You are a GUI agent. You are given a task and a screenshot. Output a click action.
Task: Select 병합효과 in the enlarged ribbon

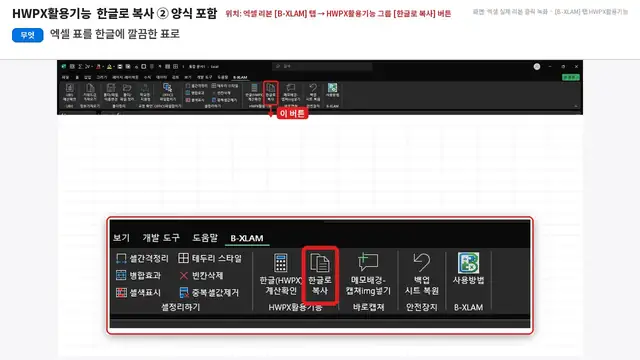[x=138, y=276]
